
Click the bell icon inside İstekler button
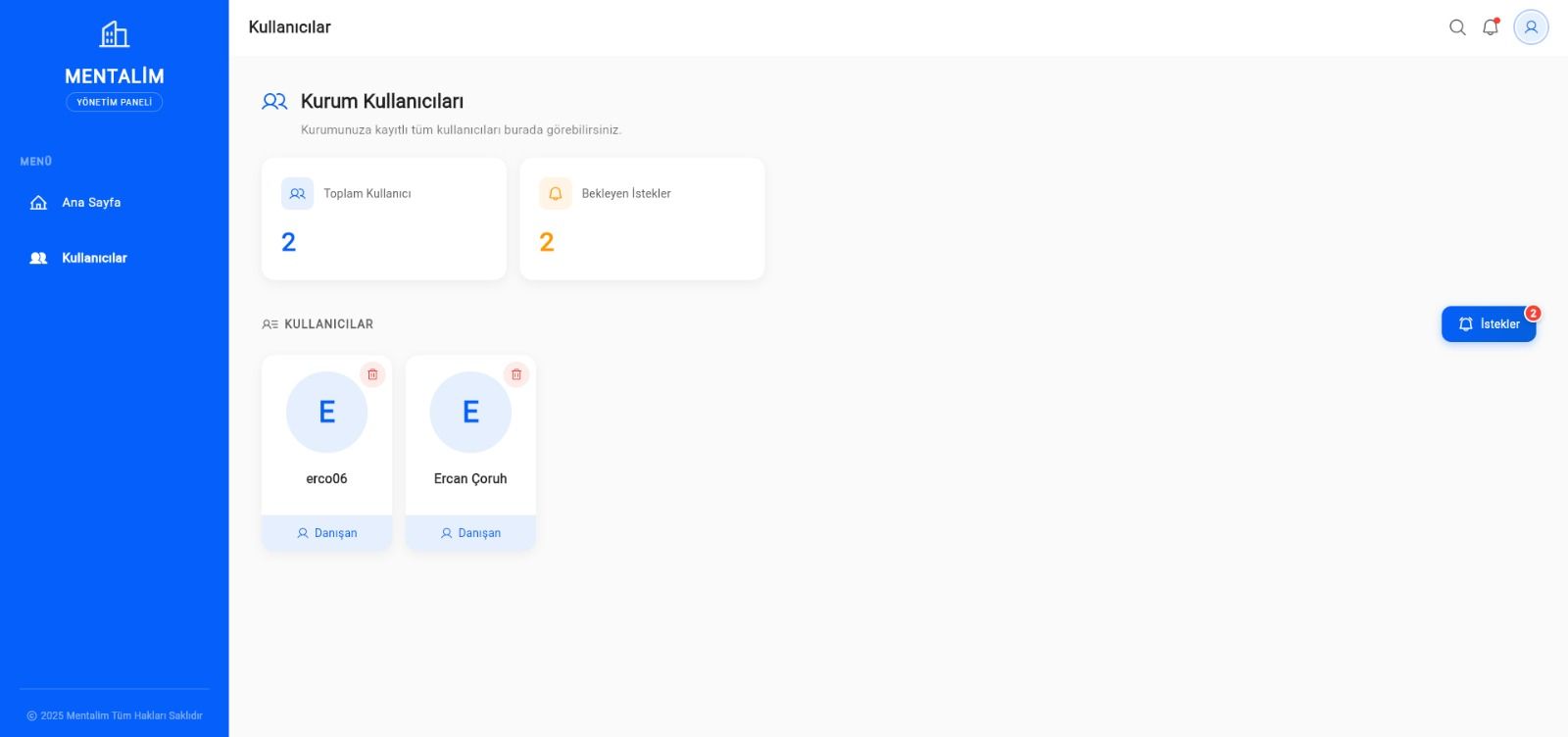click(1466, 324)
